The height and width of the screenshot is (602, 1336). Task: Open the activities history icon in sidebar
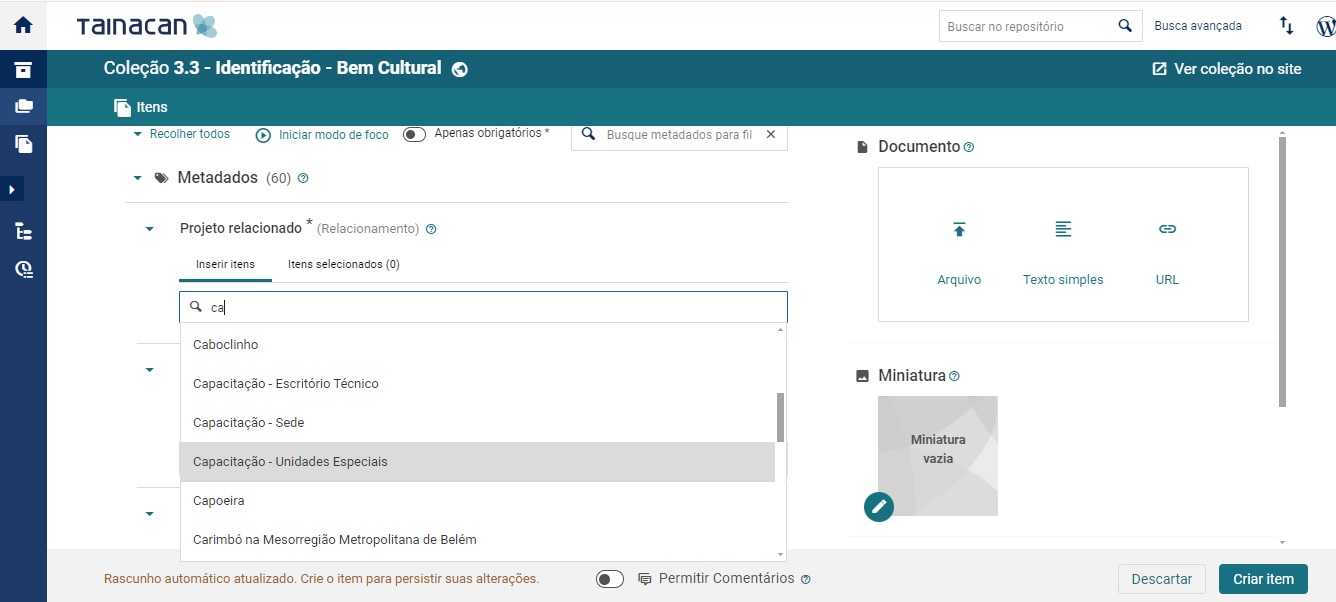click(23, 268)
